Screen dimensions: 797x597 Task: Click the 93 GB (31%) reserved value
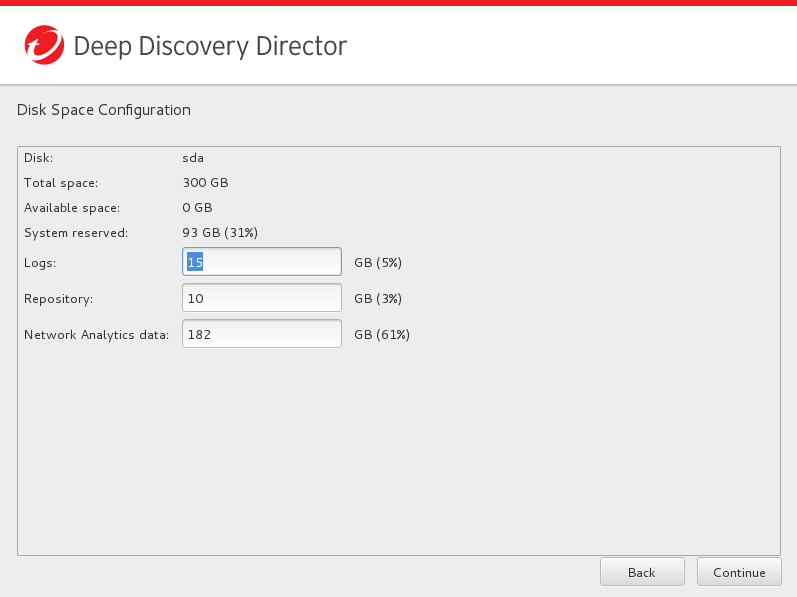click(x=220, y=233)
